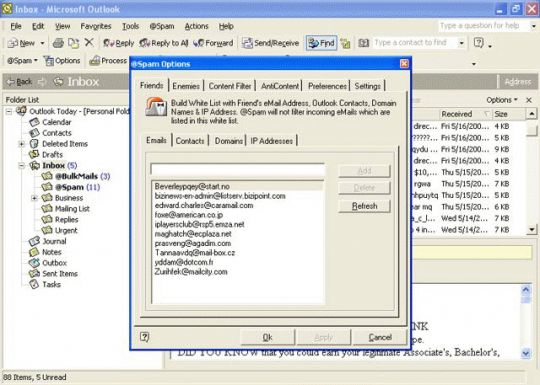
Task: Click the Reply toolbar button
Action: click(x=118, y=43)
